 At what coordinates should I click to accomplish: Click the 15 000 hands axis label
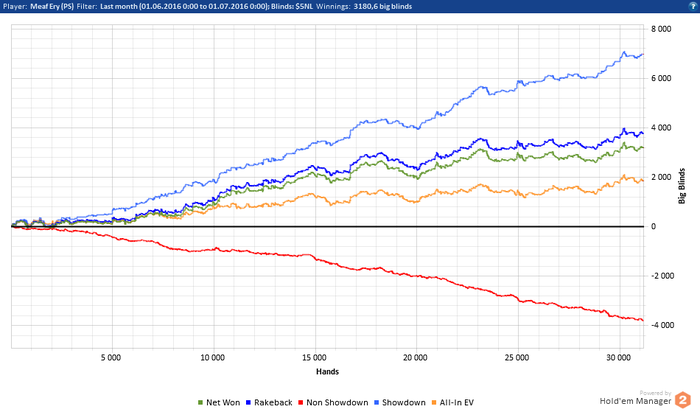click(314, 358)
